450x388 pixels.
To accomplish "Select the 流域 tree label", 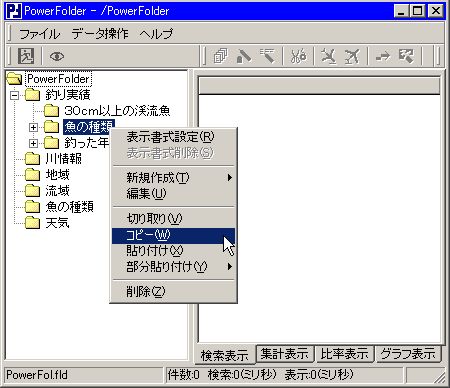I will tap(57, 191).
